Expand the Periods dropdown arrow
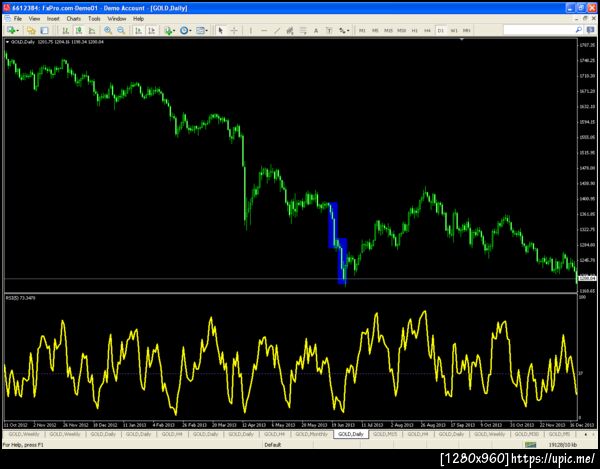Viewport: 600px width, 469px height. tap(191, 31)
